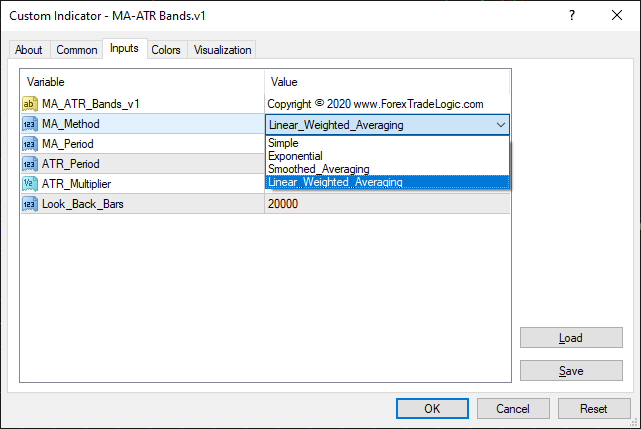Confirm settings with the OK button
The width and height of the screenshot is (641, 429).
point(432,408)
